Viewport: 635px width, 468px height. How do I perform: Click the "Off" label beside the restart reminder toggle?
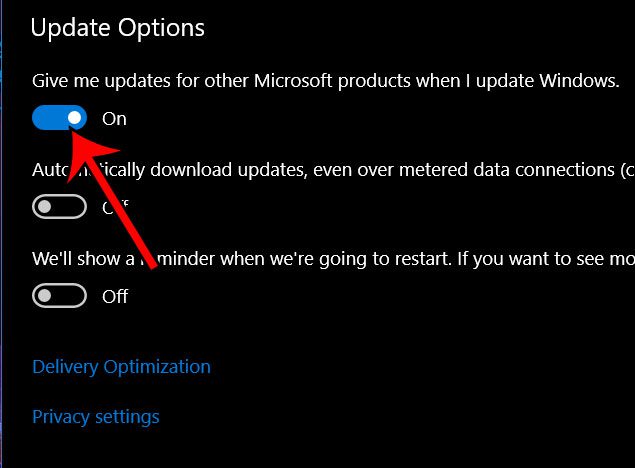(115, 296)
